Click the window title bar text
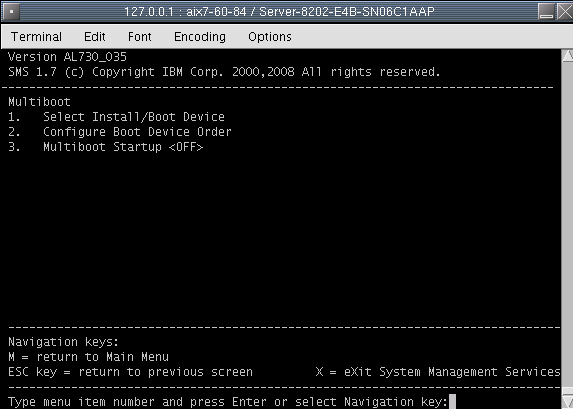 (x=279, y=12)
